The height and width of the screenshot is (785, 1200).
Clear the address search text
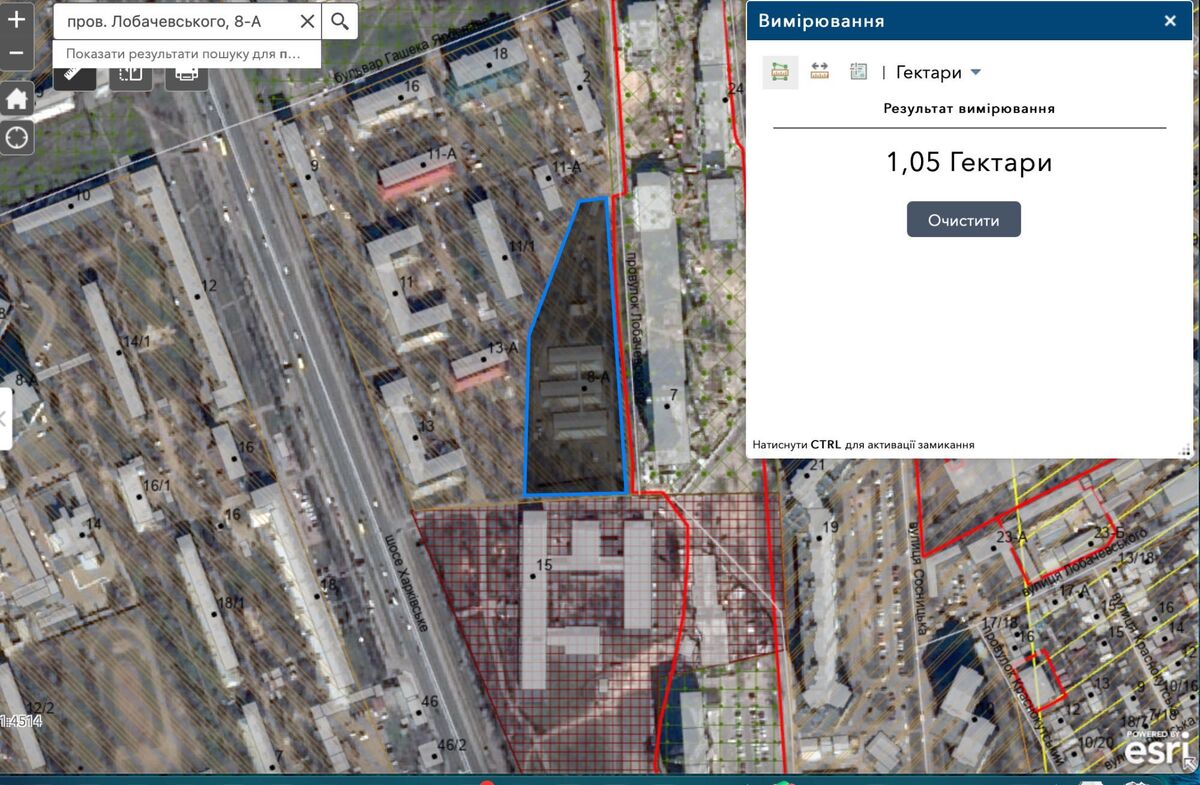(x=308, y=21)
